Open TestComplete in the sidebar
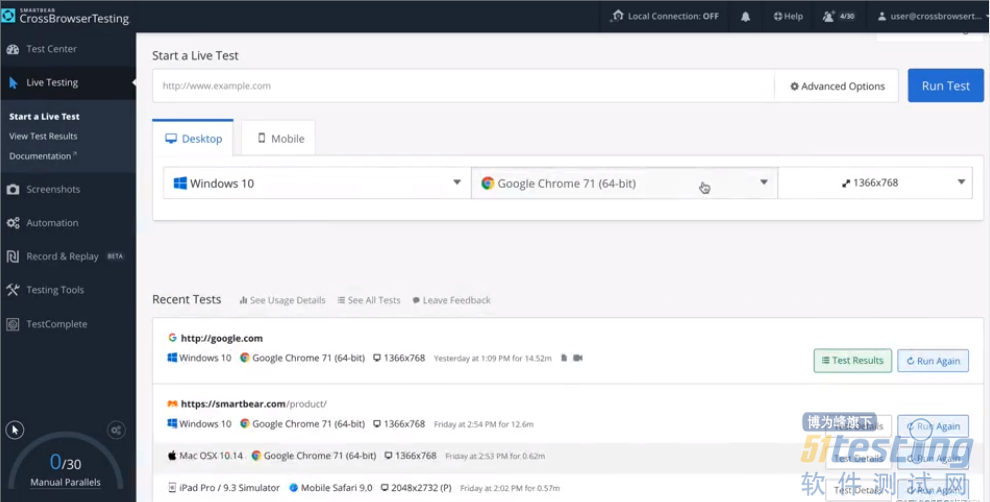 56,324
